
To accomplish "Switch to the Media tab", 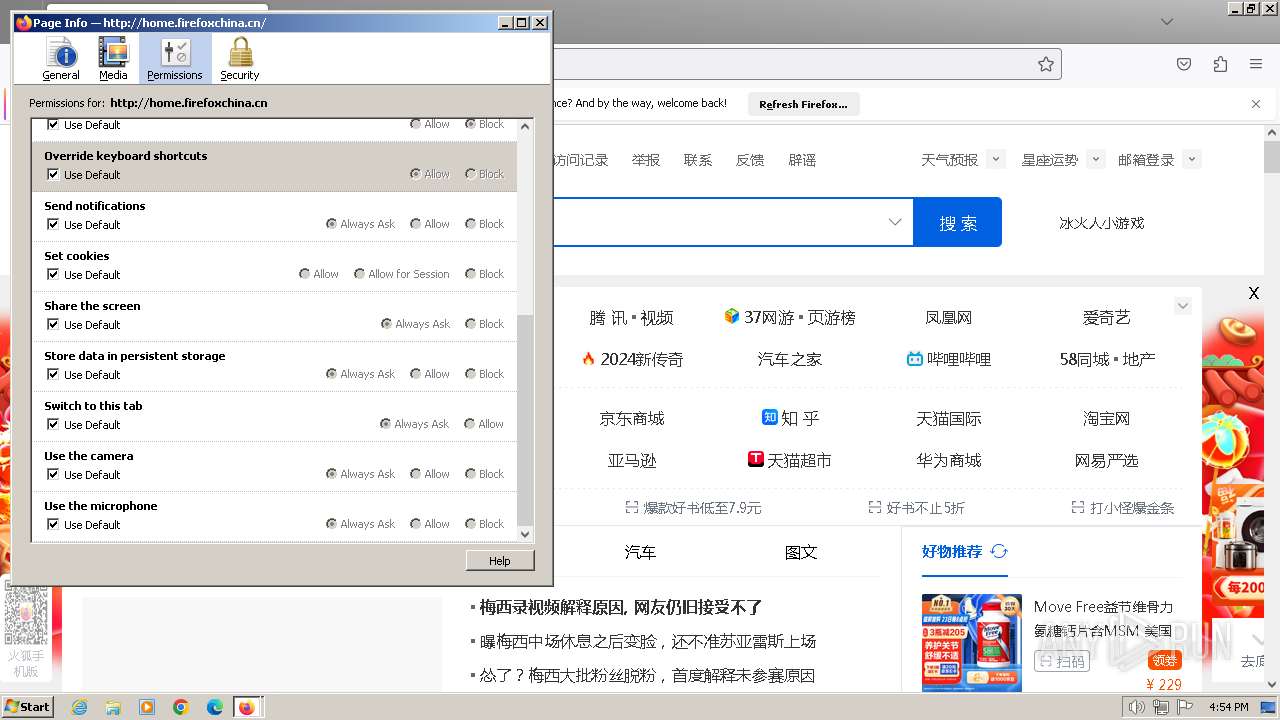I will click(x=113, y=59).
